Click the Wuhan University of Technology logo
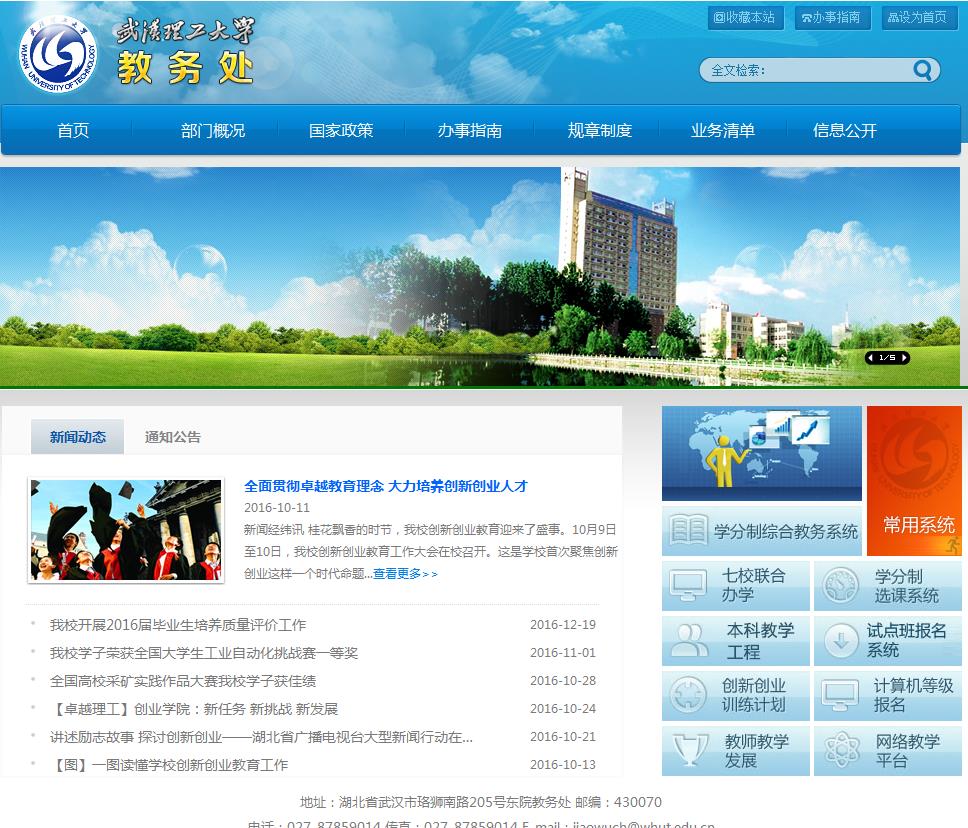The width and height of the screenshot is (968, 828). 58,54
